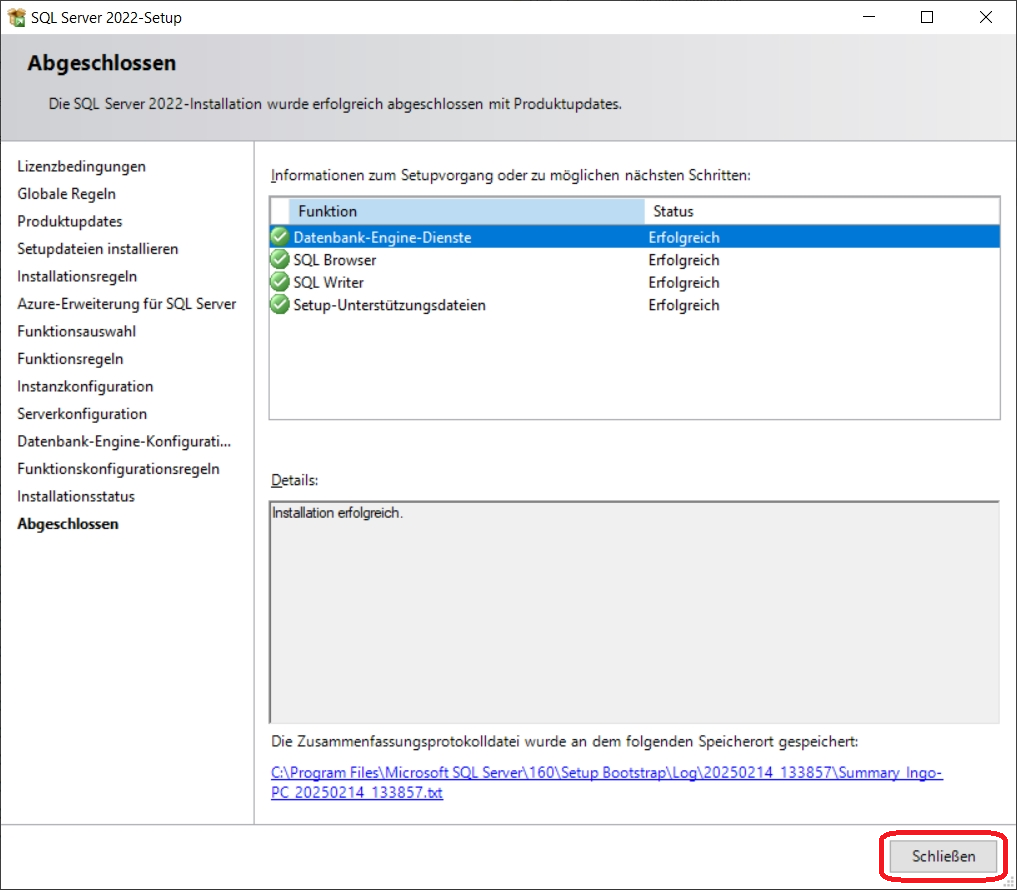Select the SQL Writer row
The width and height of the screenshot is (1017, 890).
coord(635,283)
